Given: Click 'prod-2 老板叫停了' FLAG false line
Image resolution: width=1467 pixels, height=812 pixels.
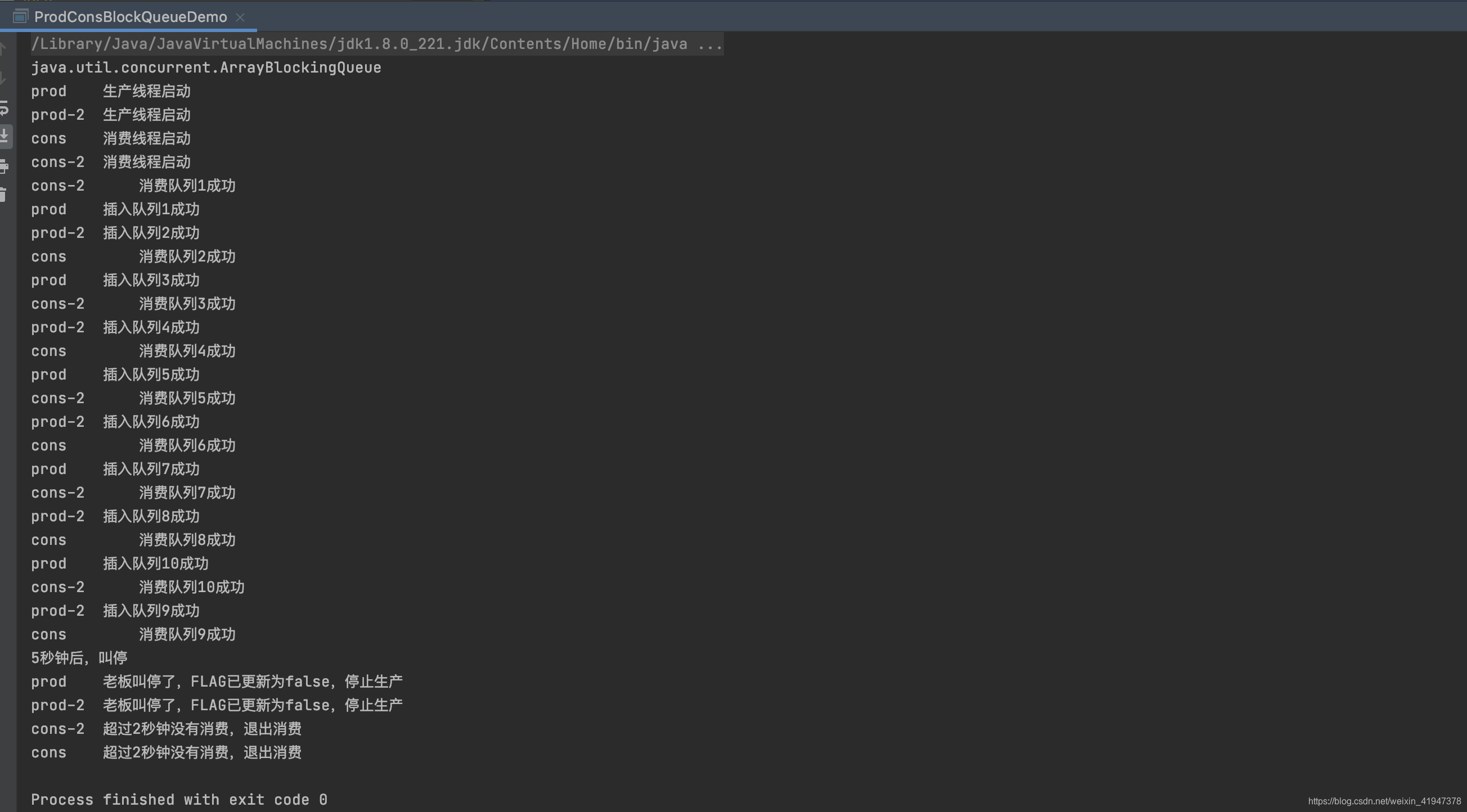Looking at the screenshot, I should tap(217, 706).
